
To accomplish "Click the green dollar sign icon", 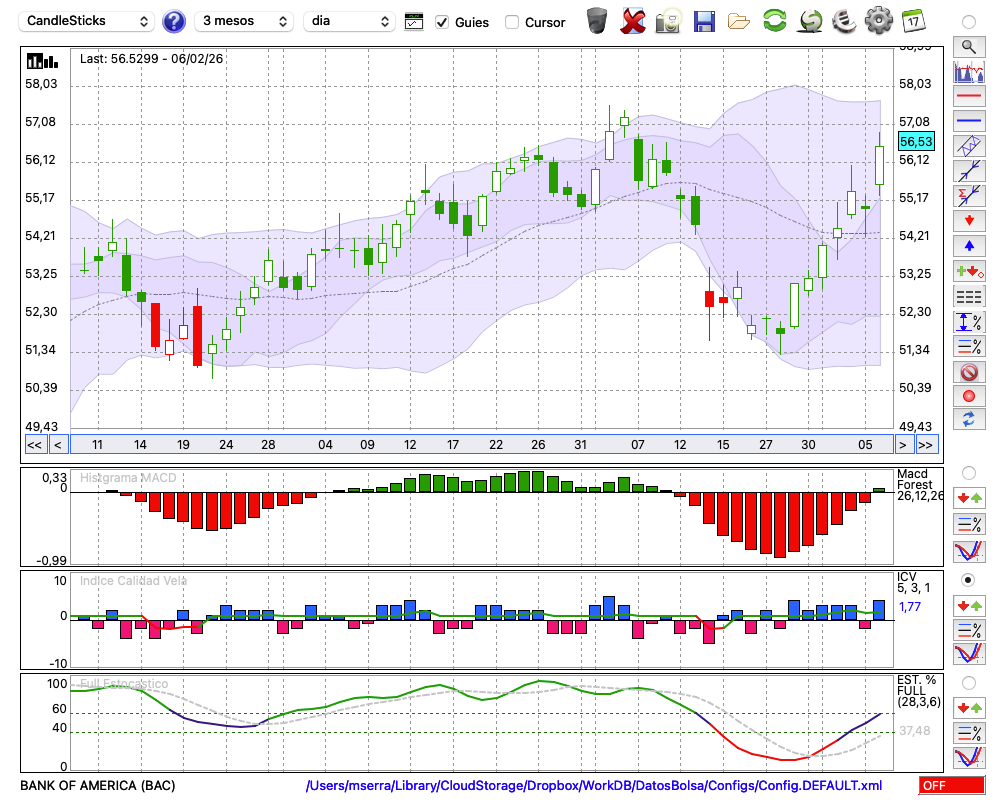I will click(810, 21).
